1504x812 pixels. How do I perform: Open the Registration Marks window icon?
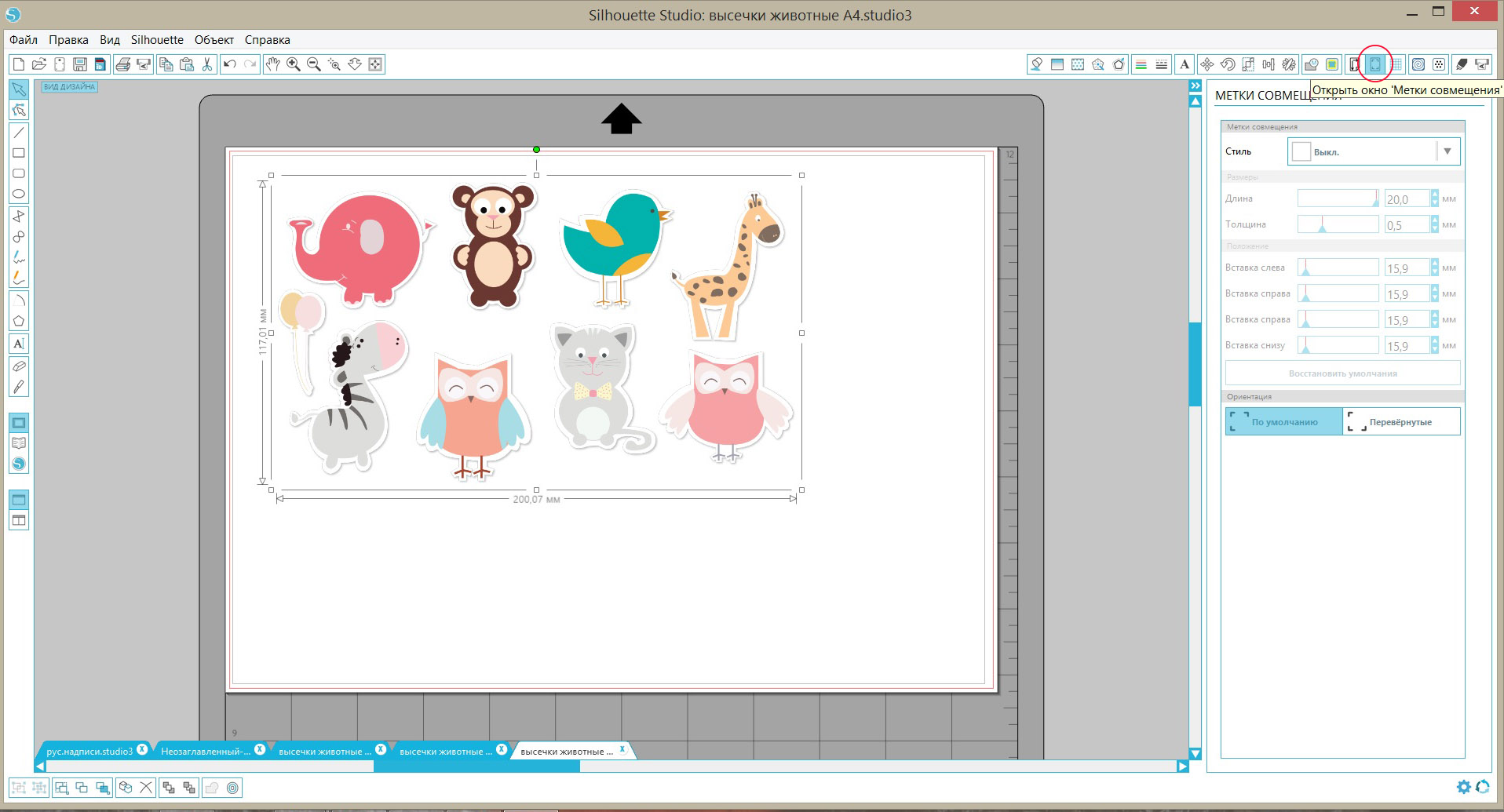[1375, 64]
